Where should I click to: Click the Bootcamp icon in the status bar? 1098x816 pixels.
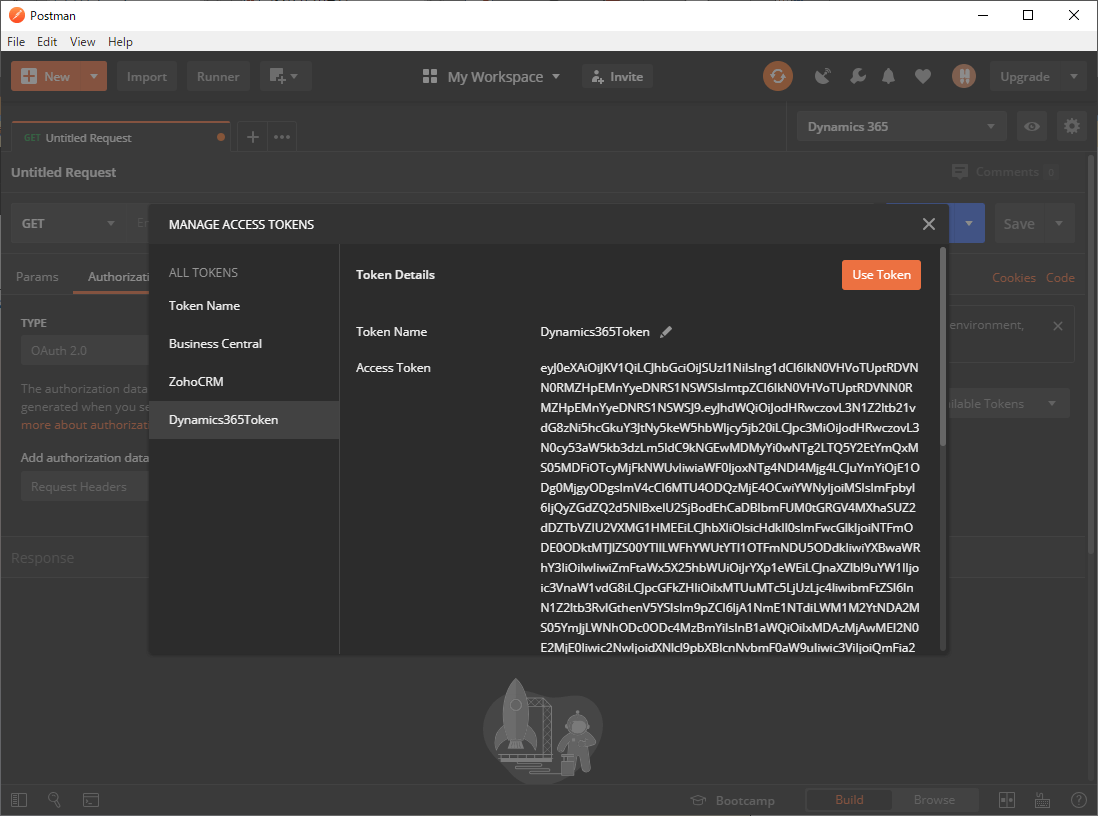698,800
